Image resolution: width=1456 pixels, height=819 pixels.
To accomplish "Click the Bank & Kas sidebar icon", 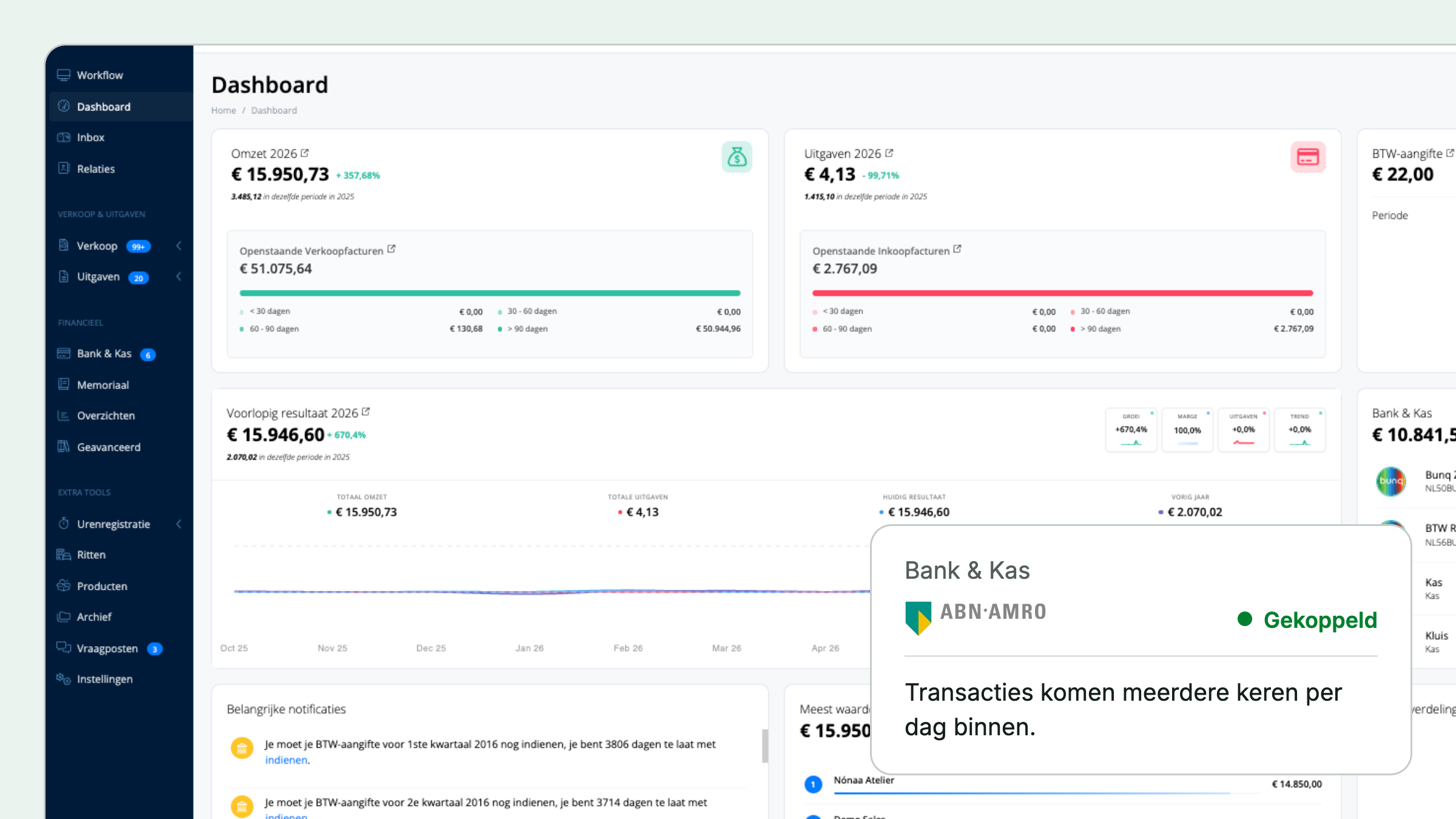I will (x=64, y=353).
